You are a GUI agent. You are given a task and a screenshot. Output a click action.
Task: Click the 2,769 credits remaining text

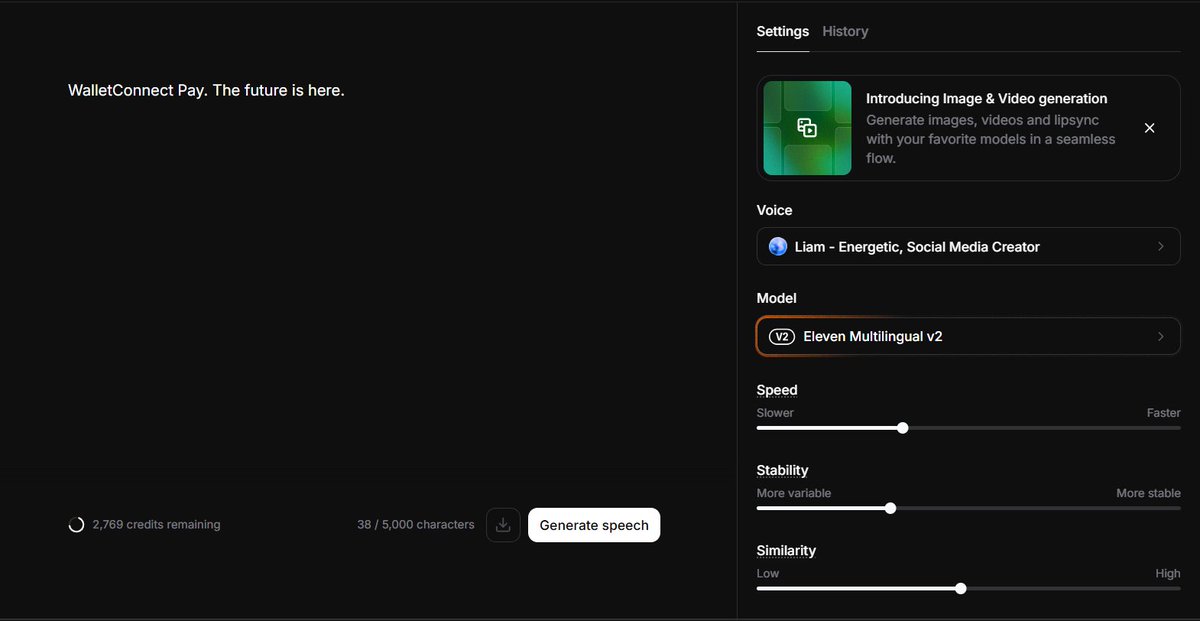(156, 525)
